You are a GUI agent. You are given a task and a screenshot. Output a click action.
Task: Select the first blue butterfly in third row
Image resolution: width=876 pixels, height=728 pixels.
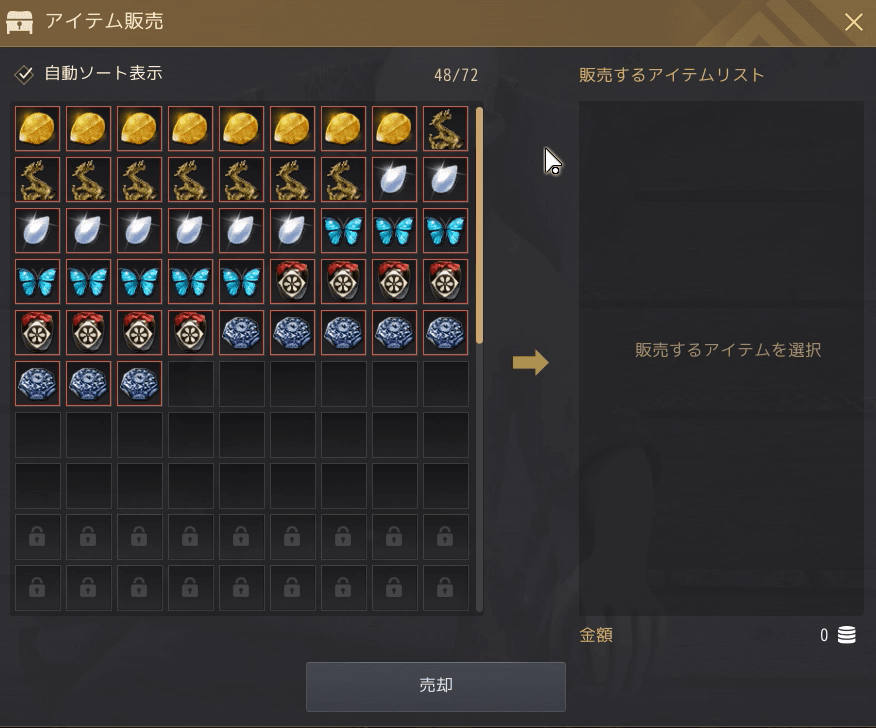point(343,230)
